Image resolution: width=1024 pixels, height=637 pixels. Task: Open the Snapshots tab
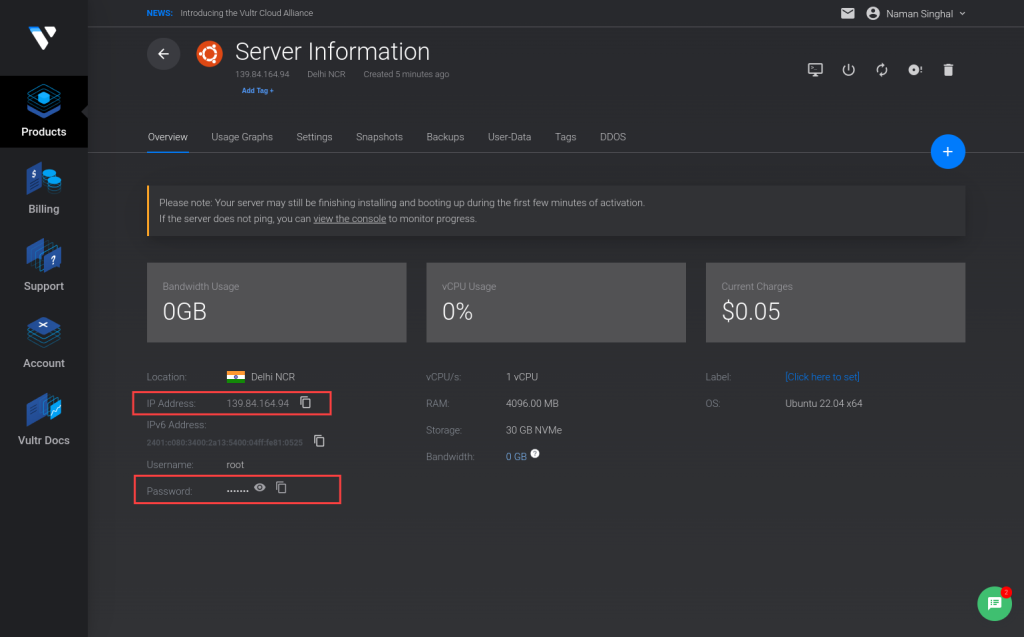(x=379, y=137)
